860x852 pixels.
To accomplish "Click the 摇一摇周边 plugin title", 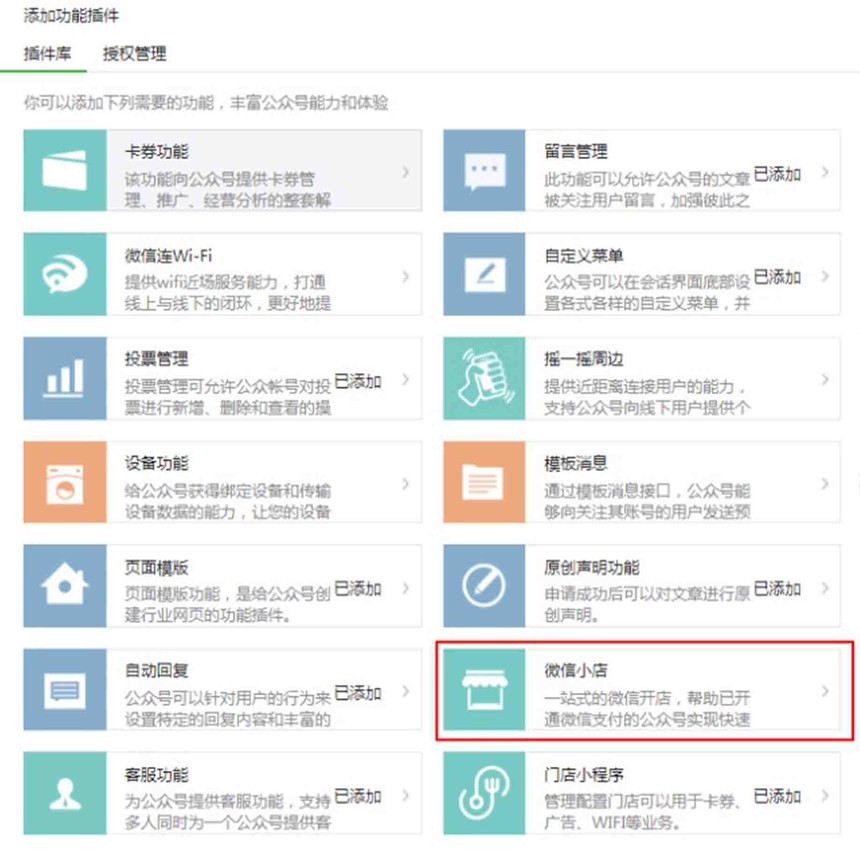I will [x=584, y=359].
